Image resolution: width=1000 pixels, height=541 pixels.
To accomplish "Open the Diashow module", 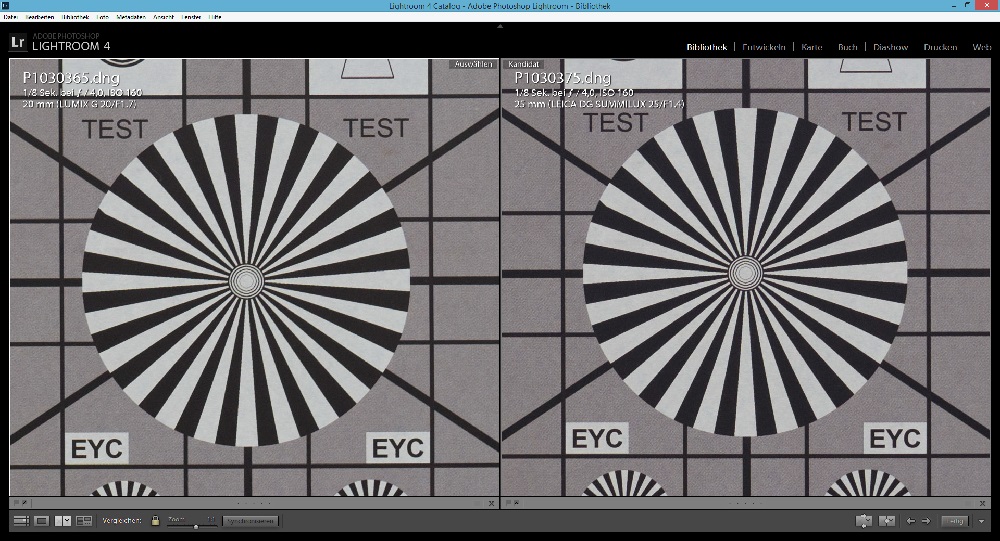I will tap(890, 47).
